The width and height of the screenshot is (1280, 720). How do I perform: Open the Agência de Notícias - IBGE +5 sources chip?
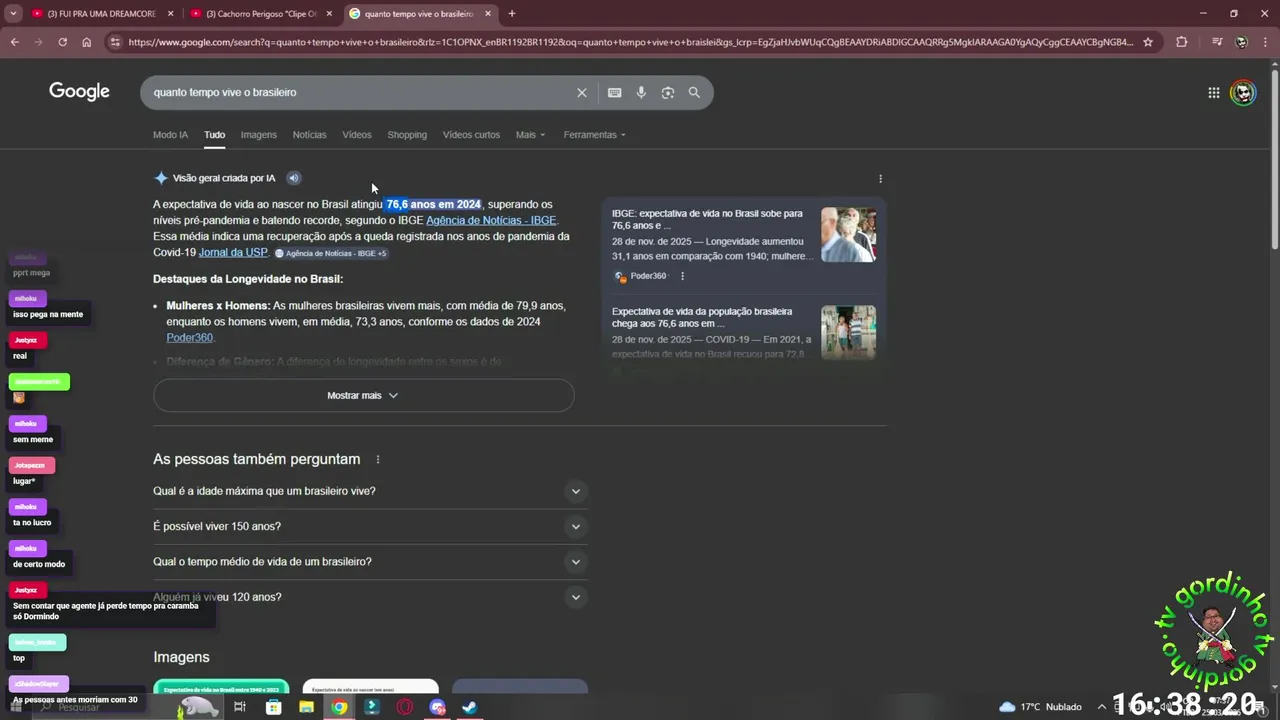[x=331, y=253]
